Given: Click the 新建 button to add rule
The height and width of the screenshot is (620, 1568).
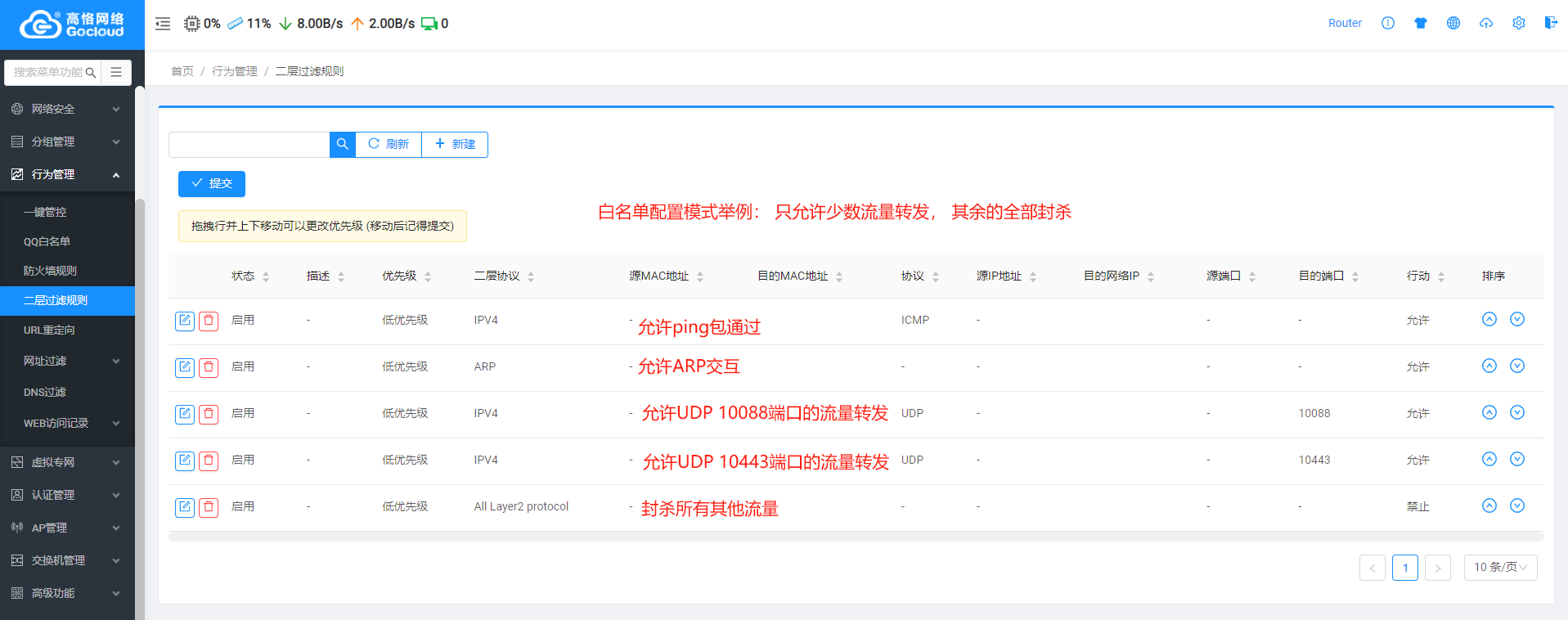Looking at the screenshot, I should (455, 145).
